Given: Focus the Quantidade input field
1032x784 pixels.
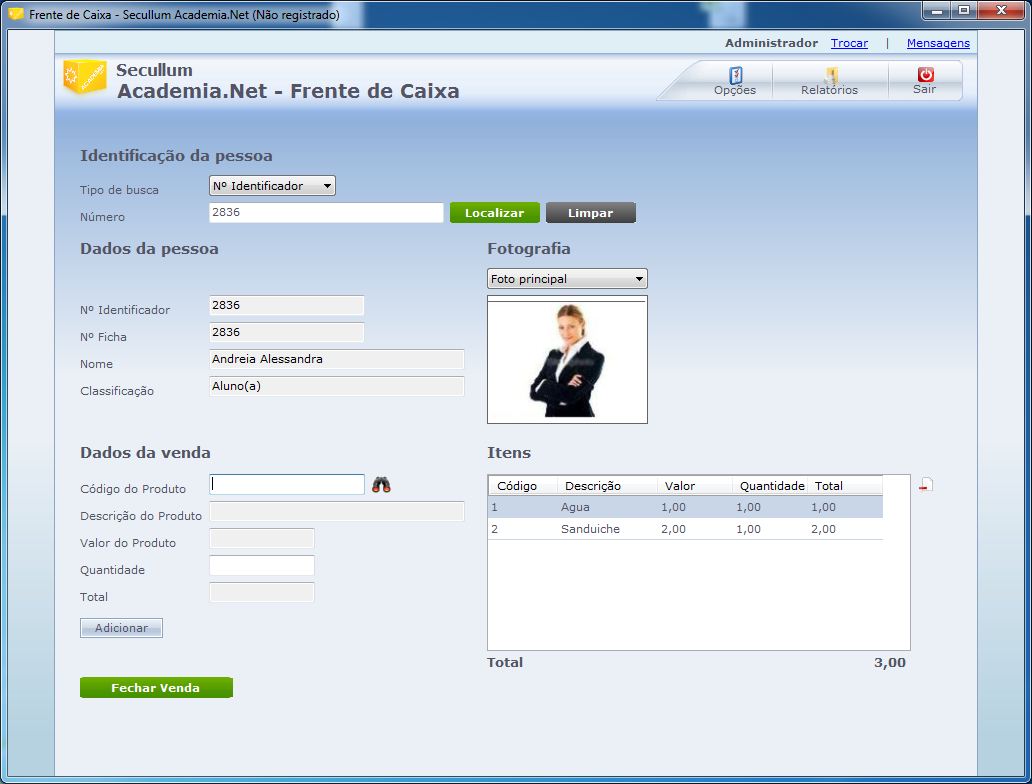Looking at the screenshot, I should click(x=261, y=565).
